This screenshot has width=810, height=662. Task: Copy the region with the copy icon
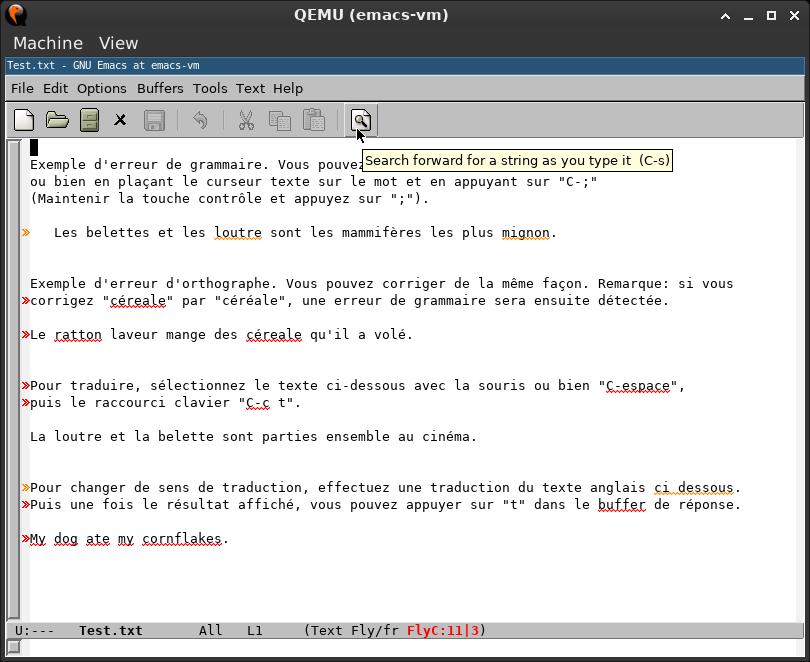(x=280, y=120)
